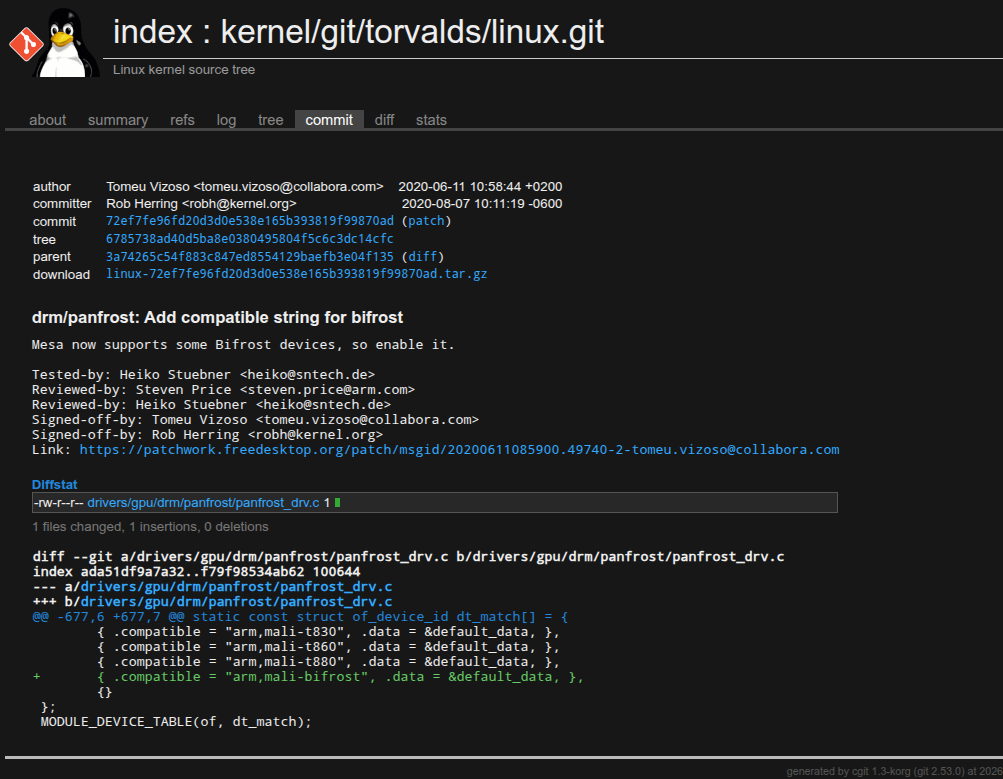Click the MODULE_DEVICE_TABLE line
The width and height of the screenshot is (1003, 779).
tap(176, 721)
